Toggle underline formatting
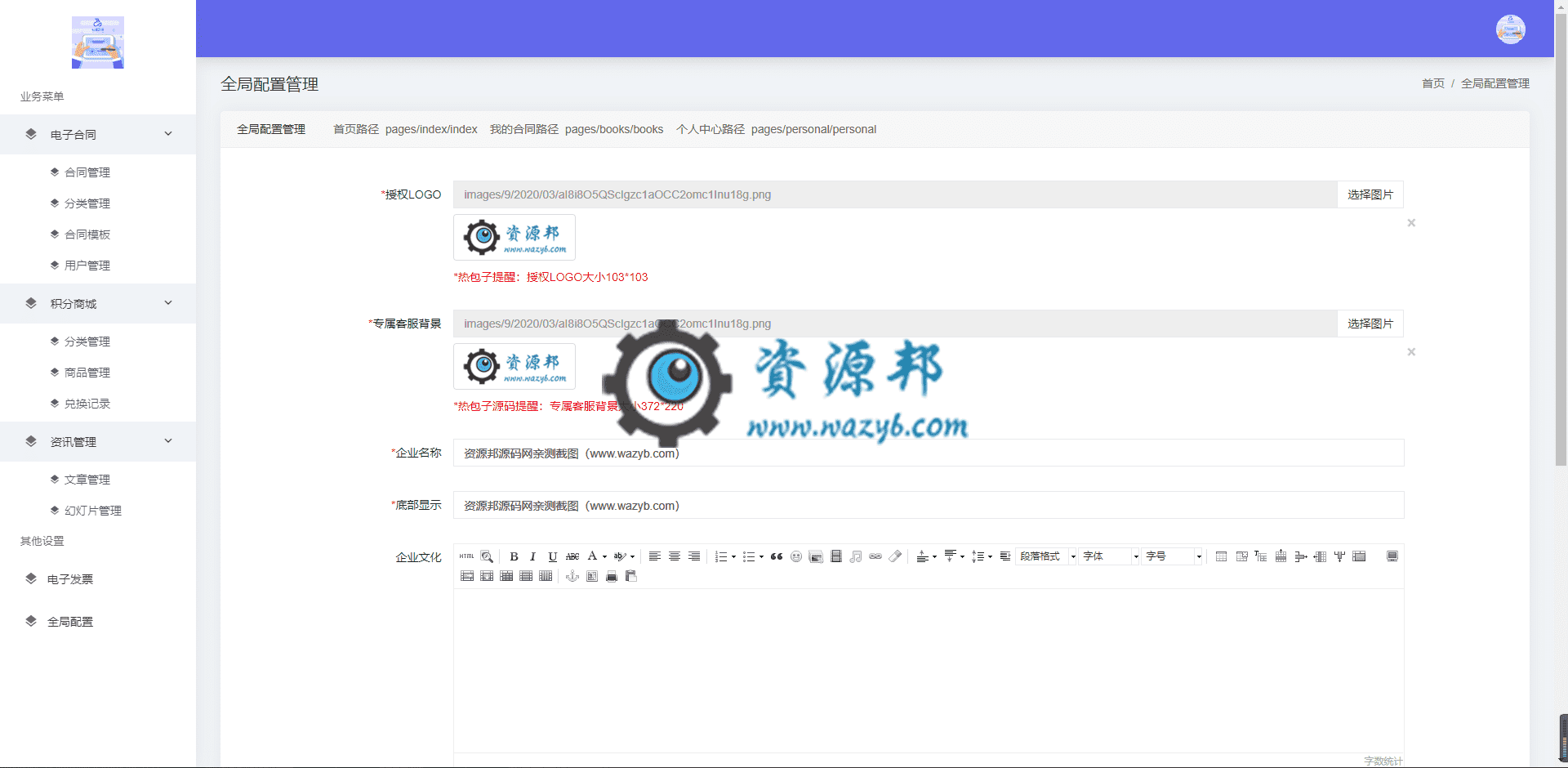Image resolution: width=1568 pixels, height=768 pixels. point(553,556)
